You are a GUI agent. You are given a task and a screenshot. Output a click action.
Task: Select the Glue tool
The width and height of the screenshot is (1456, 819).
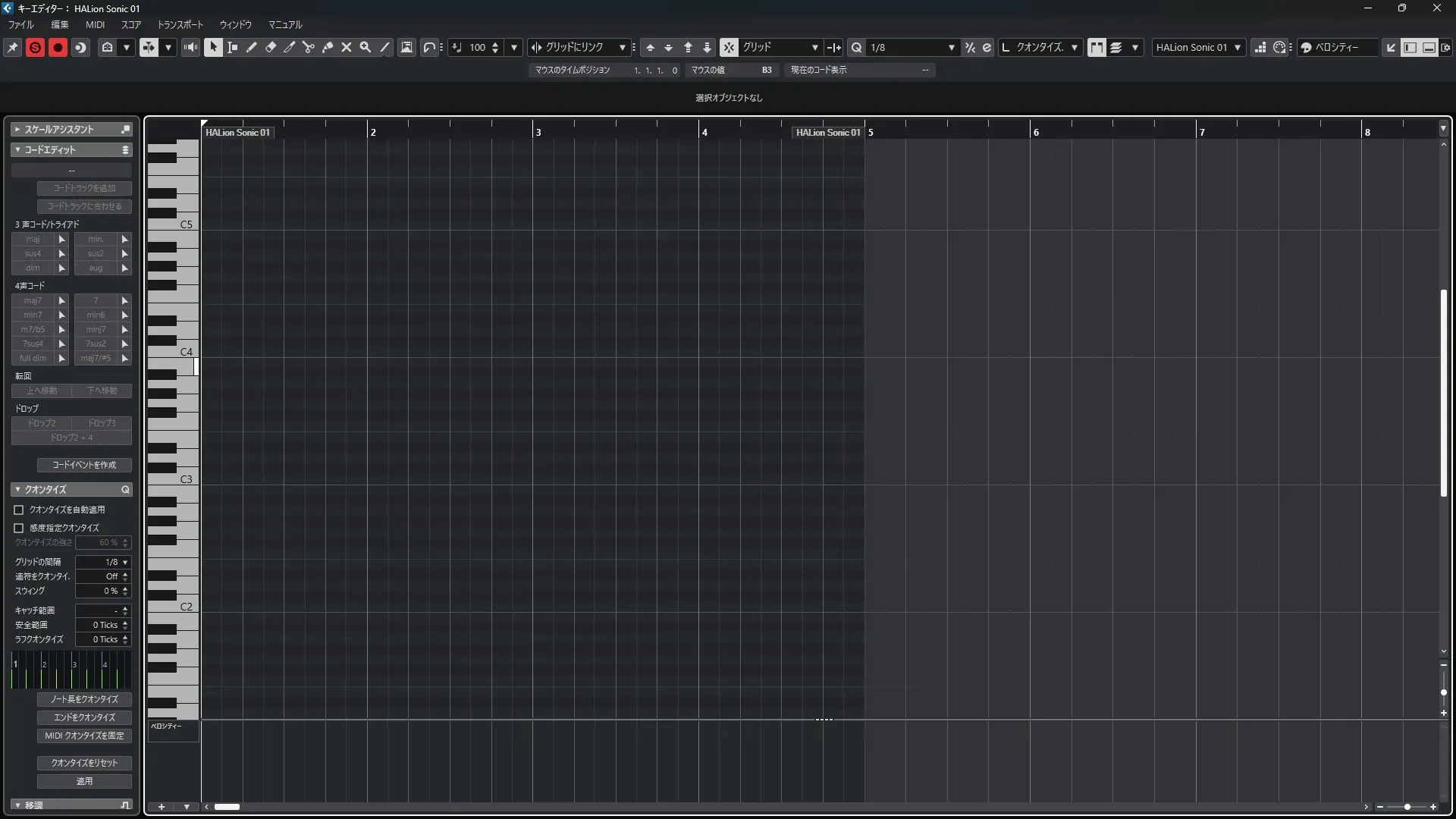(x=328, y=47)
